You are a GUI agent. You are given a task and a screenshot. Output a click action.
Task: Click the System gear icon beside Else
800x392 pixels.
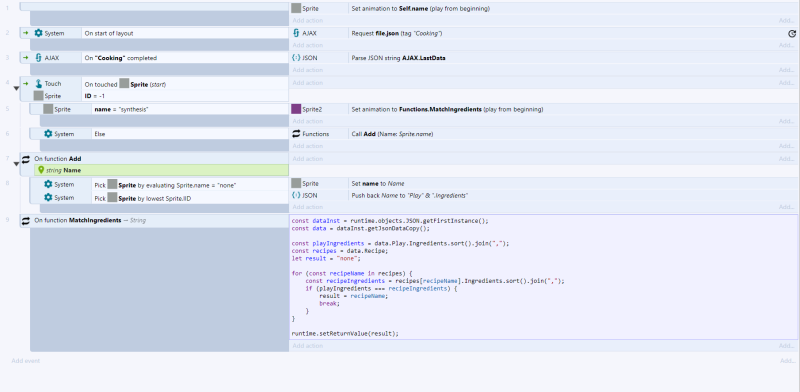48,134
